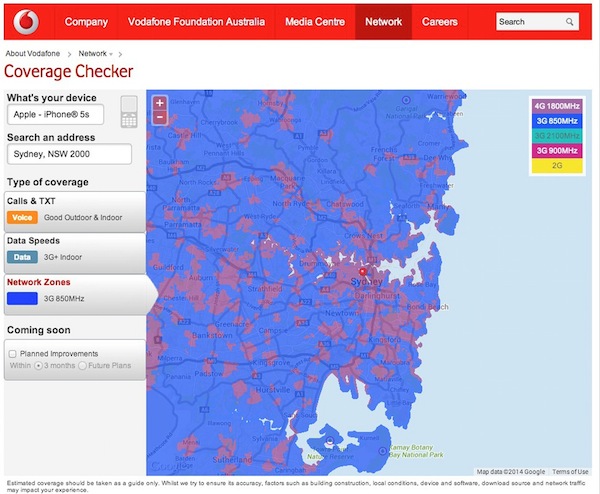Click the blue Network Zones color swatch
Viewport: 600px width, 494px height.
click(22, 298)
